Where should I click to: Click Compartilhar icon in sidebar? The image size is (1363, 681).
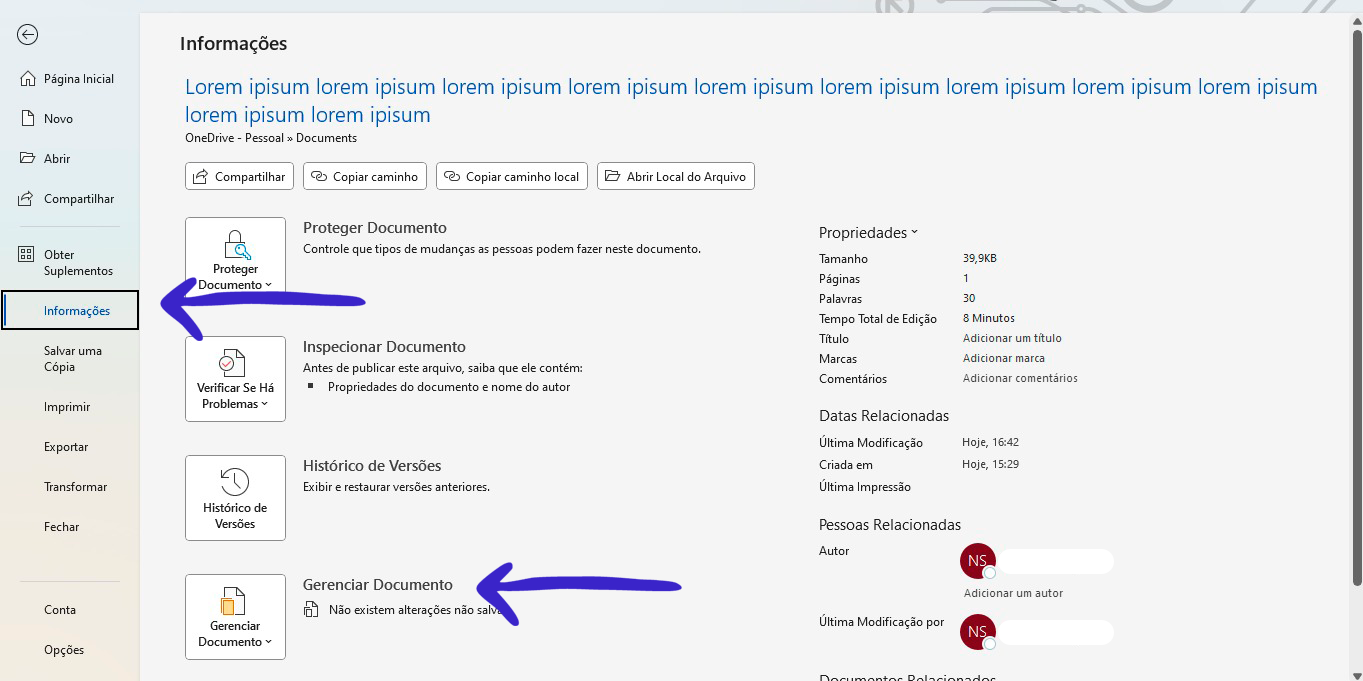click(28, 199)
